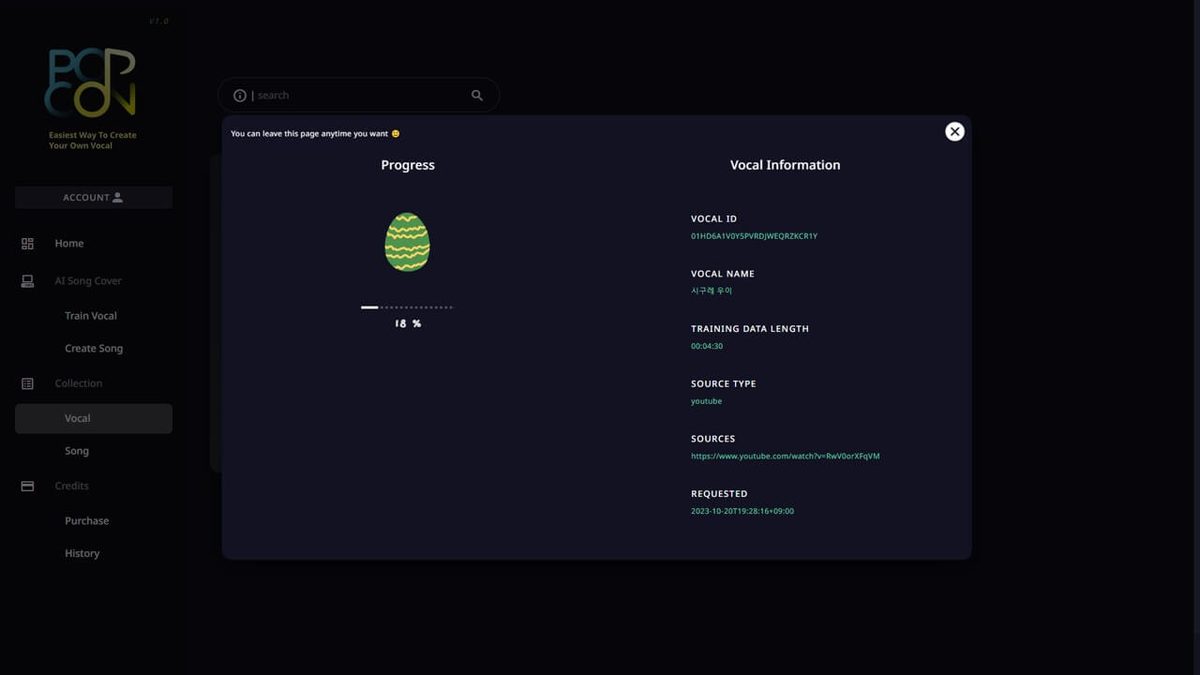Open the Account button
Screen dimensions: 1200x675
[94, 197]
